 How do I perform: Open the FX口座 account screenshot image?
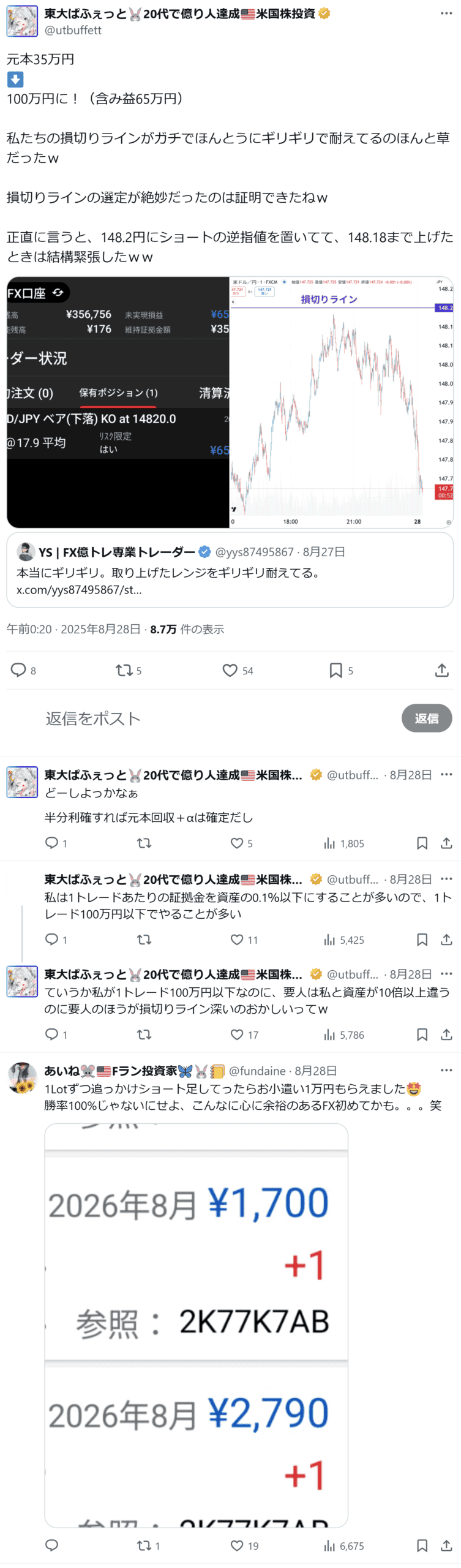118,402
